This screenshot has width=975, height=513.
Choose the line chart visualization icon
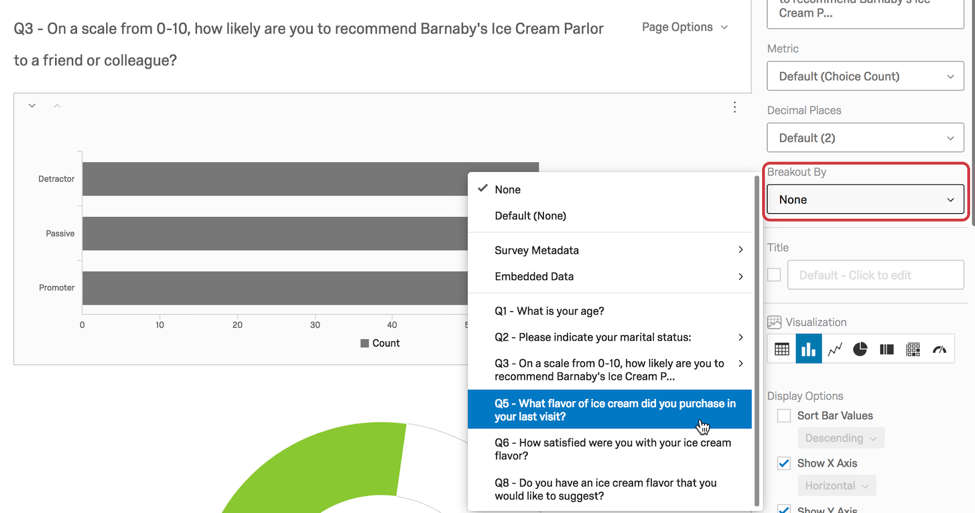click(x=834, y=349)
